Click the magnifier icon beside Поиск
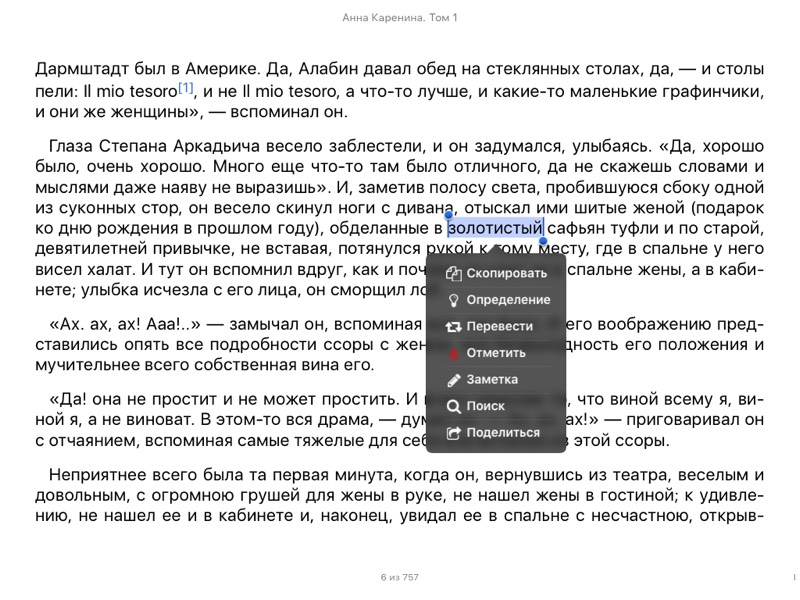800x600 pixels. point(453,406)
